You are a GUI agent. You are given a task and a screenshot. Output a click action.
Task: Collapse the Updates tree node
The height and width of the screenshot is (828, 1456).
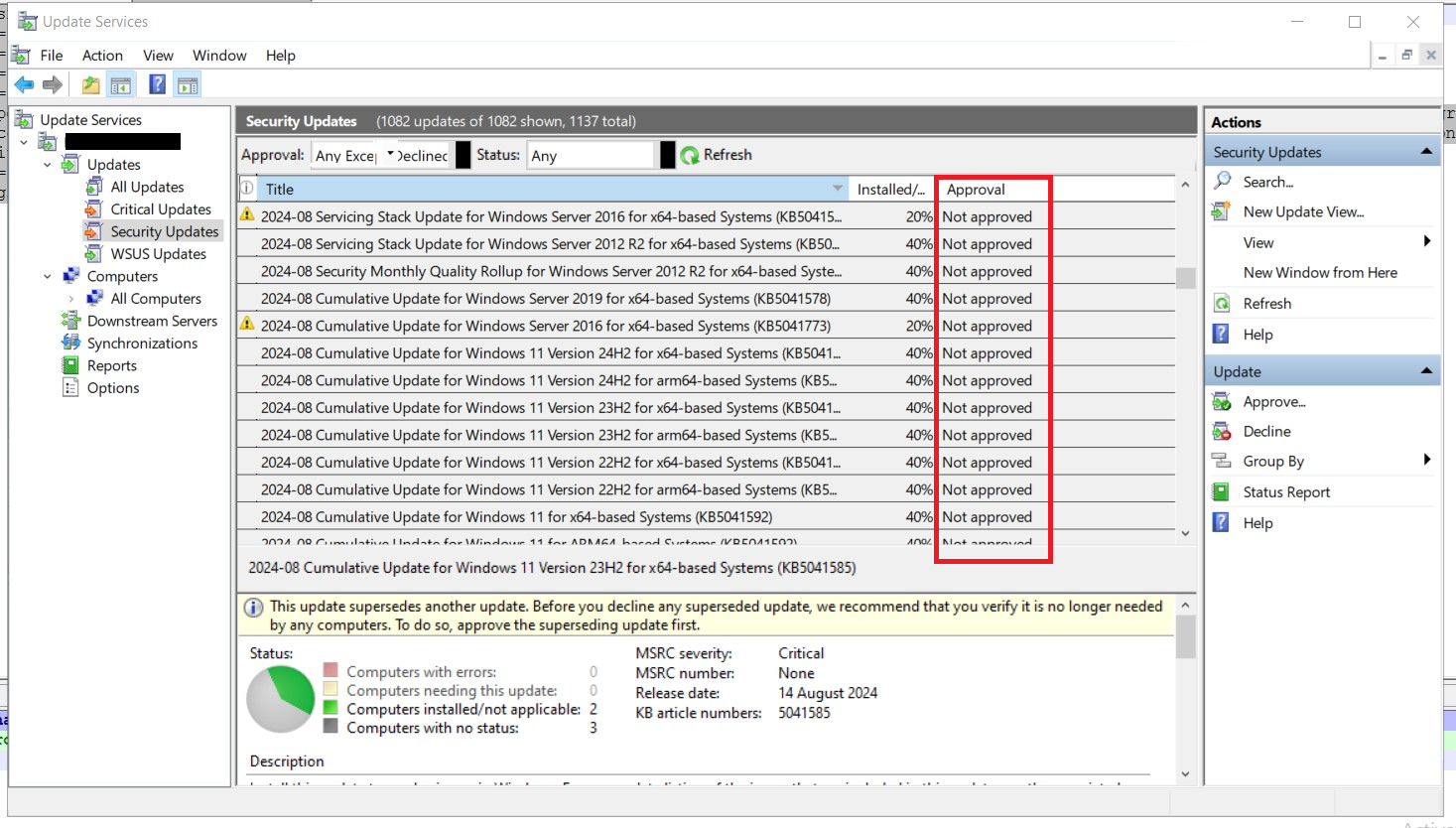tap(48, 165)
